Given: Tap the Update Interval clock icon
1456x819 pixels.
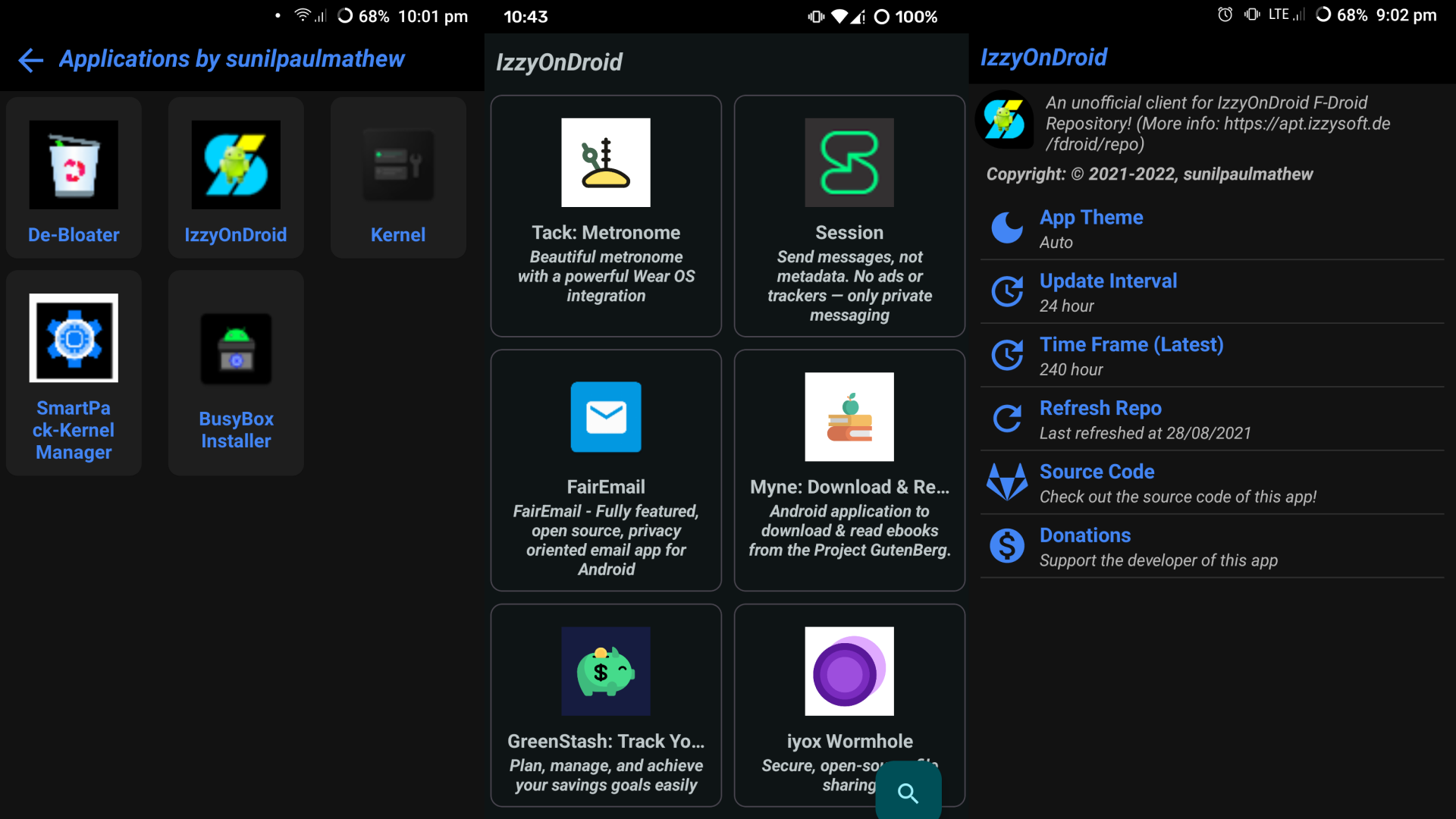Looking at the screenshot, I should (x=1007, y=292).
